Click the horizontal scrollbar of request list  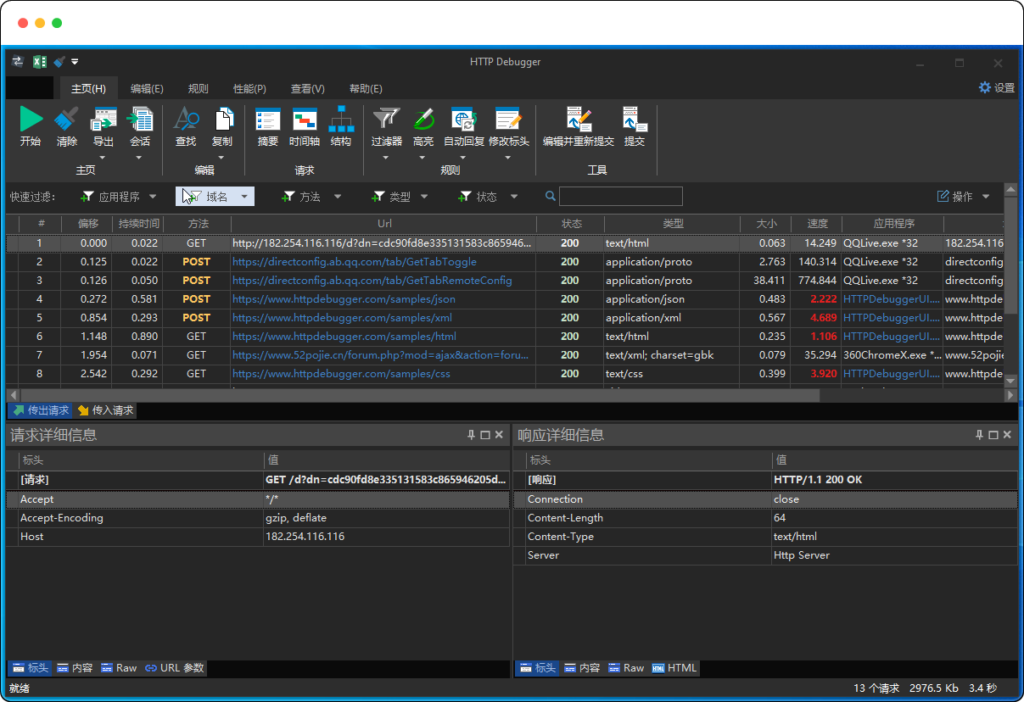click(x=421, y=396)
